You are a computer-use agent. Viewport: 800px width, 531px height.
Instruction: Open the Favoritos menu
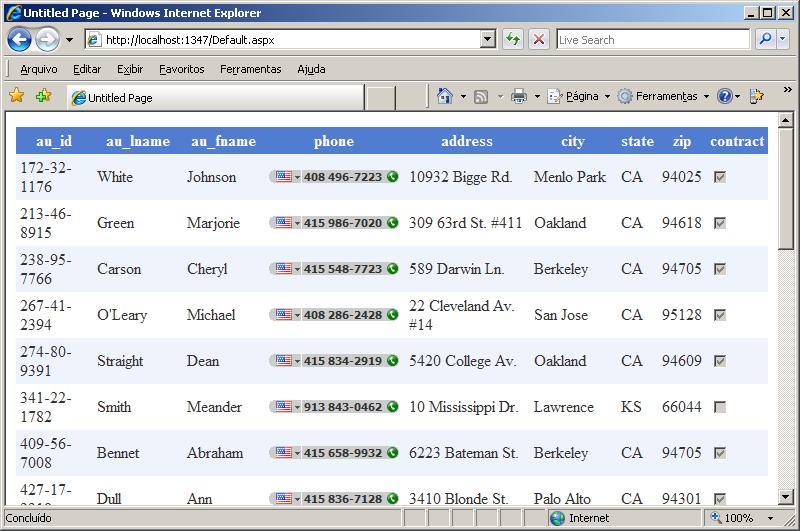(181, 69)
